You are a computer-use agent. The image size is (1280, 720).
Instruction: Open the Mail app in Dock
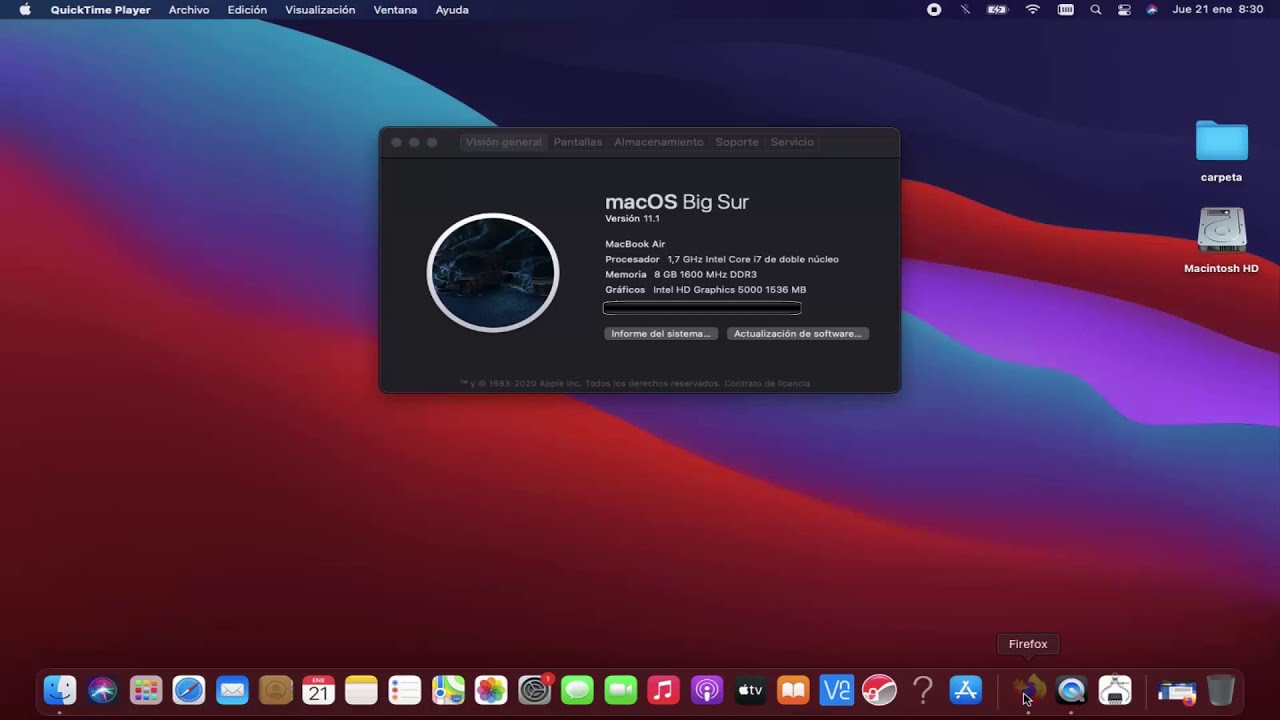pyautogui.click(x=232, y=690)
